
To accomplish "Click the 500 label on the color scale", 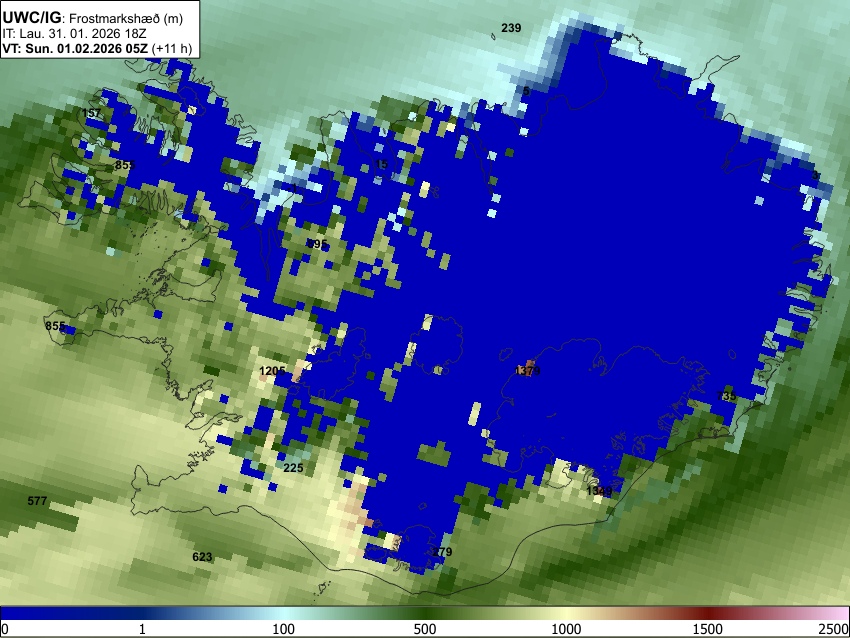I will [425, 629].
